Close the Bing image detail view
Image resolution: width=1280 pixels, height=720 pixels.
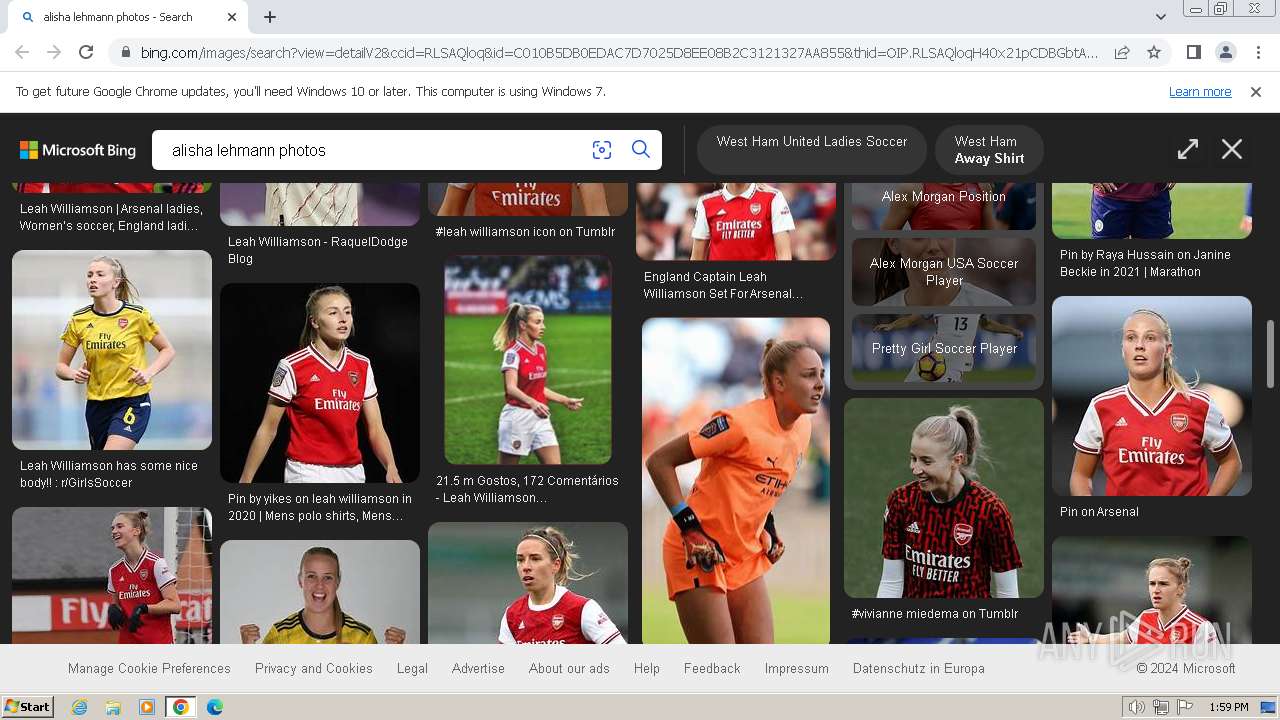tap(1232, 149)
